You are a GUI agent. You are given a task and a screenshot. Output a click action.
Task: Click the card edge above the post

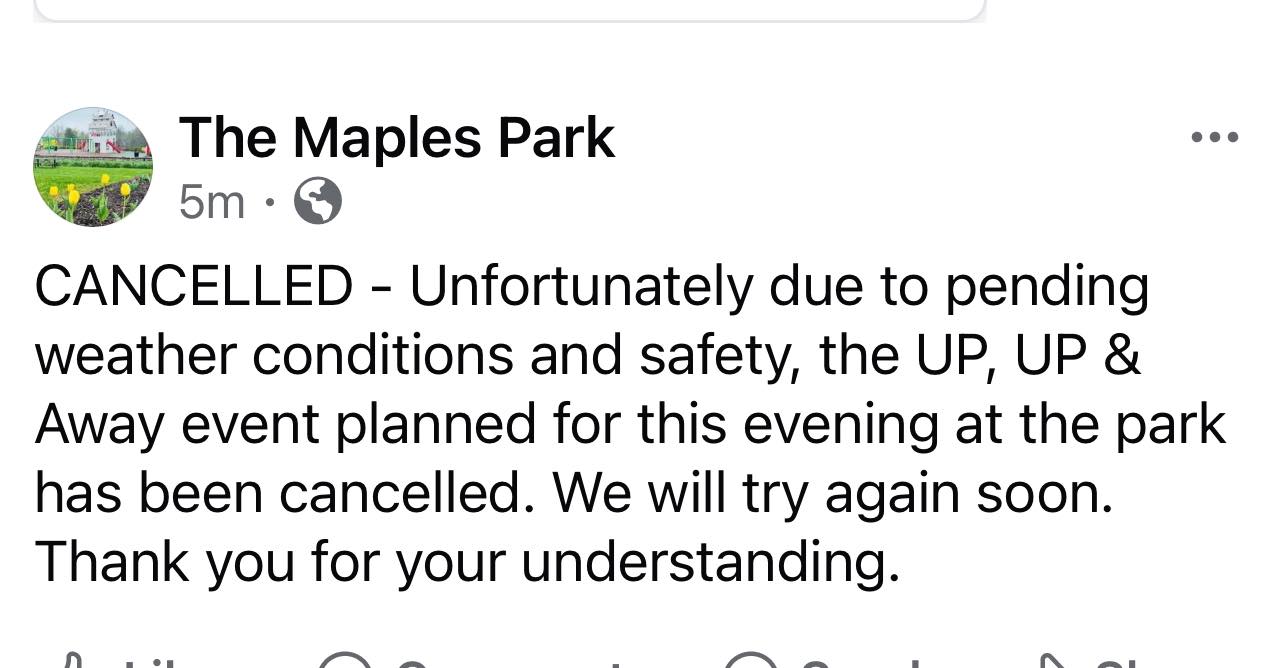(x=510, y=10)
